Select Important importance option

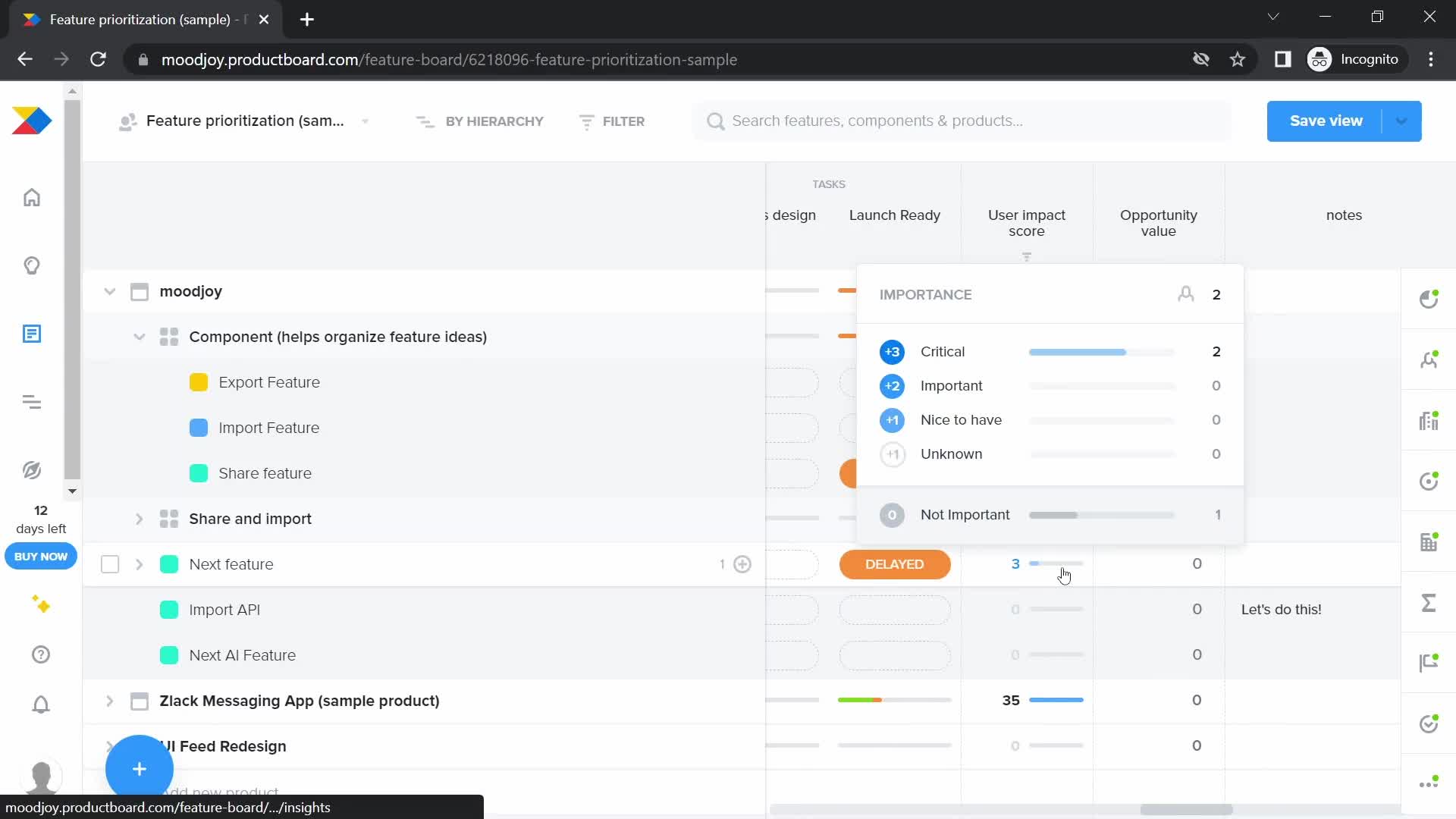1050,386
